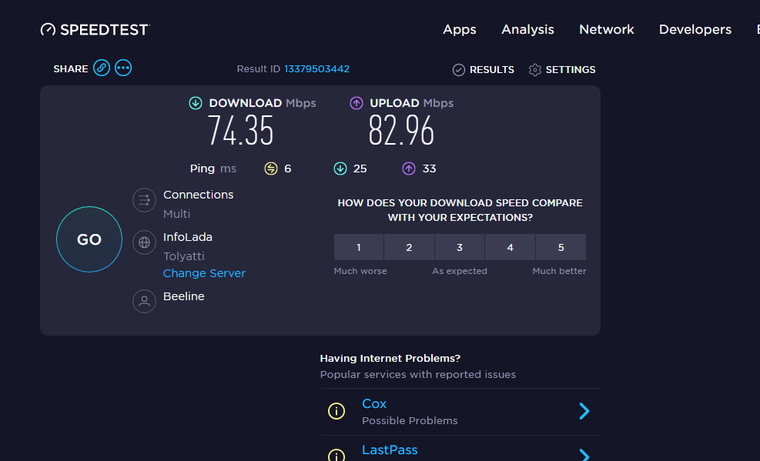Click the Speedtest gauge logo

point(48,30)
